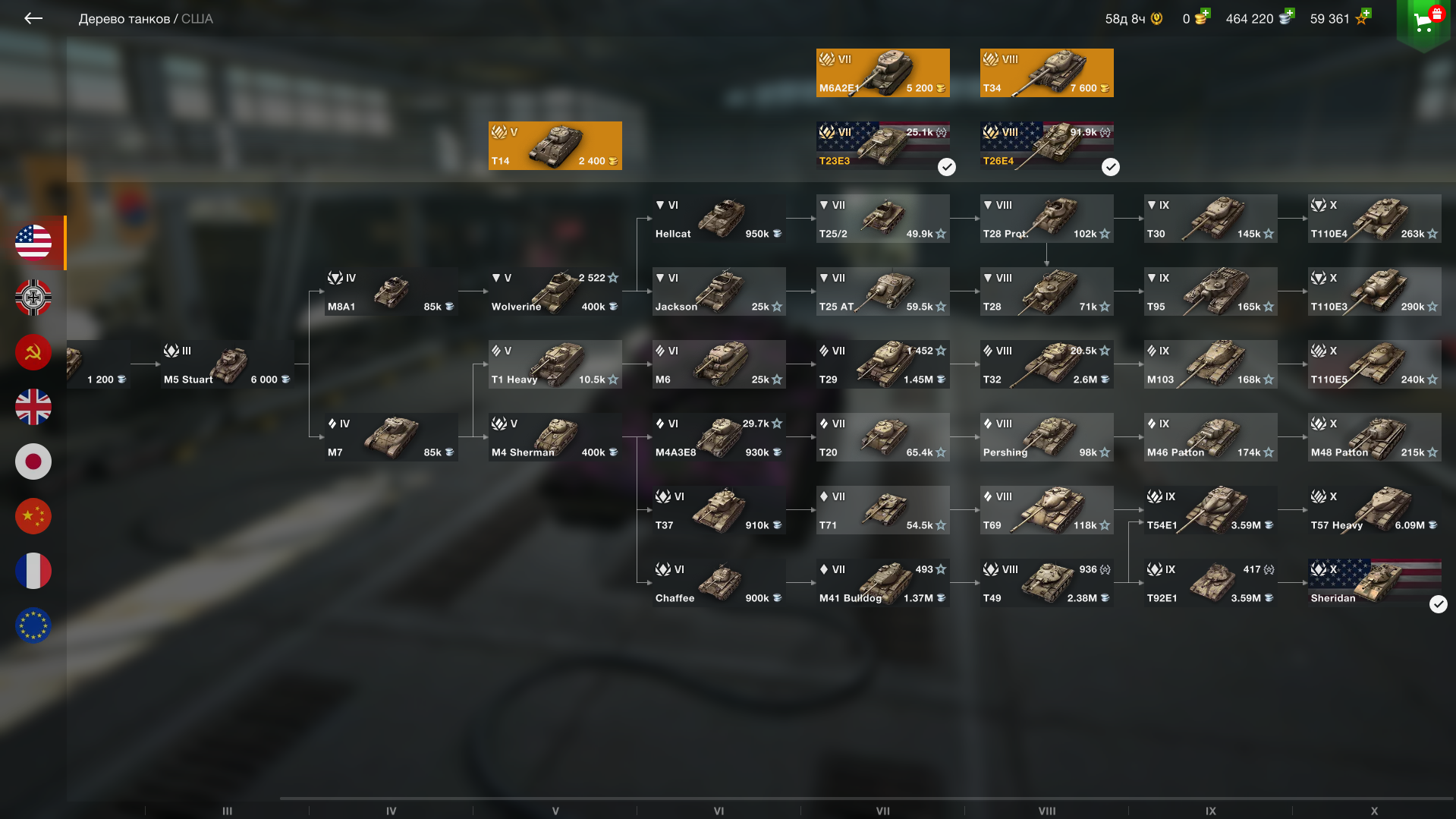The width and height of the screenshot is (1456, 819).
Task: Open the M6A2E1 premium tank card
Action: [883, 73]
